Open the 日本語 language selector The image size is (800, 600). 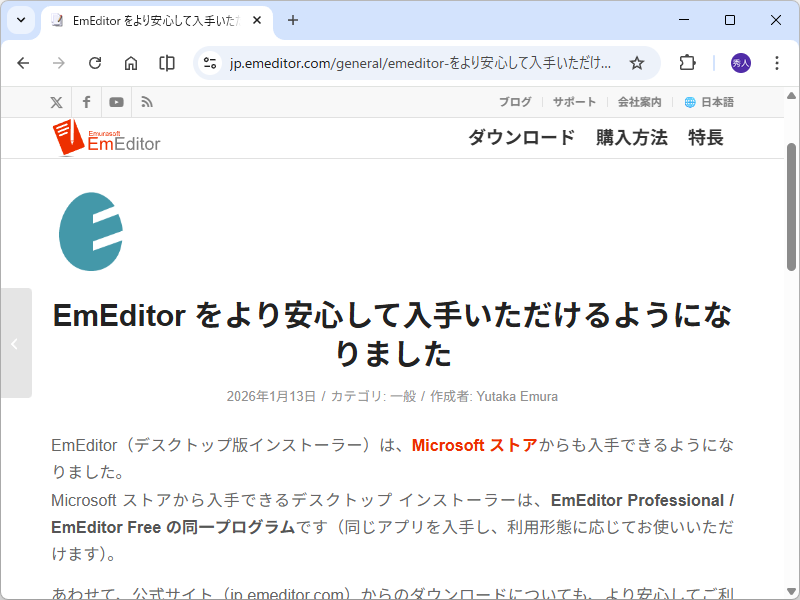709,102
